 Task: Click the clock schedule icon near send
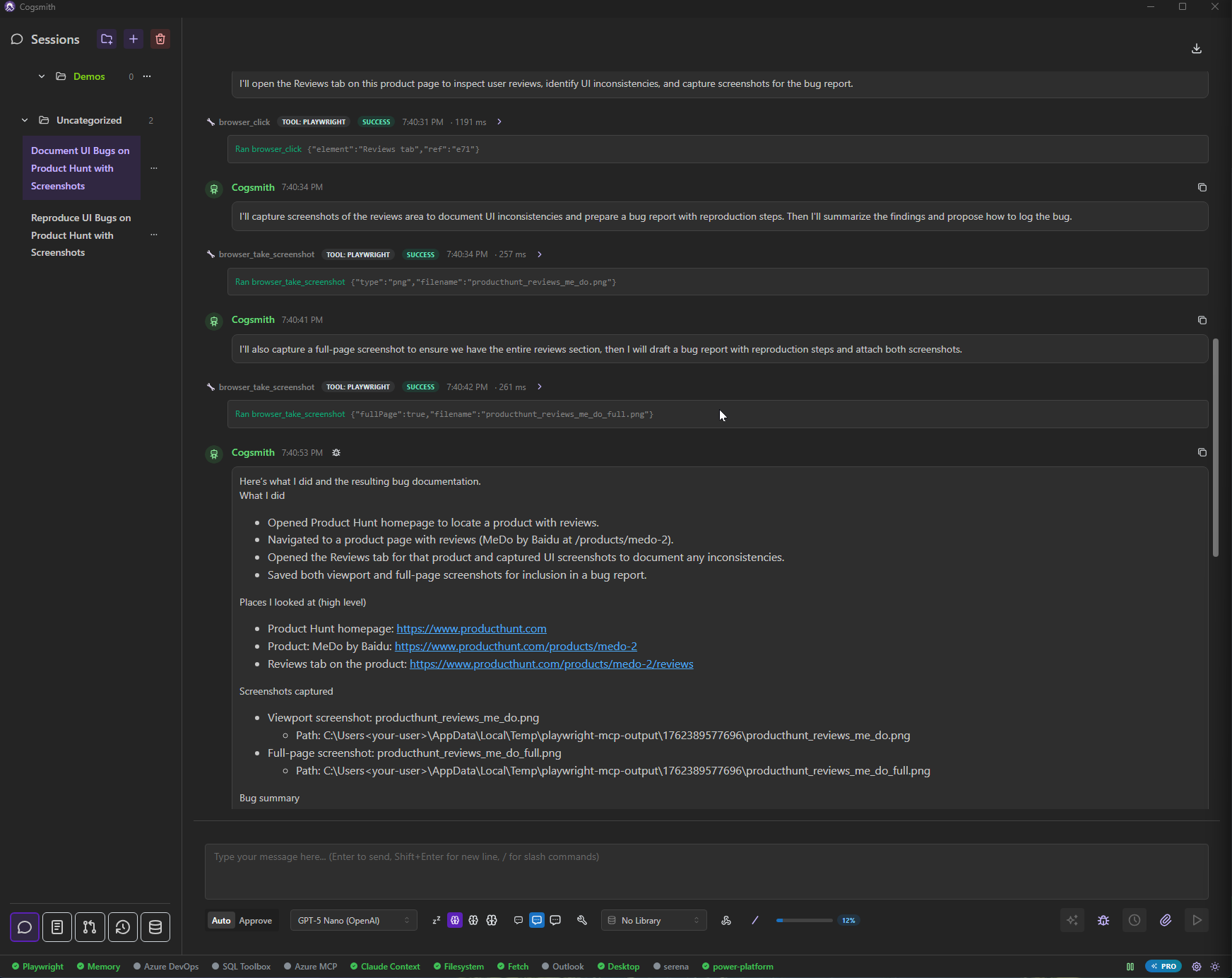(x=1135, y=920)
